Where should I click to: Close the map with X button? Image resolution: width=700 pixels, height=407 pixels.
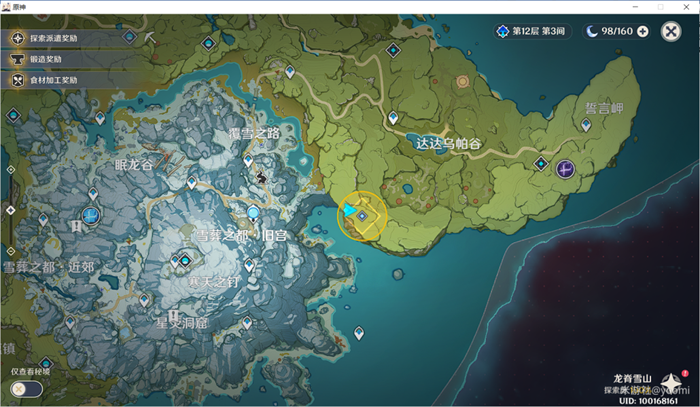tap(671, 31)
